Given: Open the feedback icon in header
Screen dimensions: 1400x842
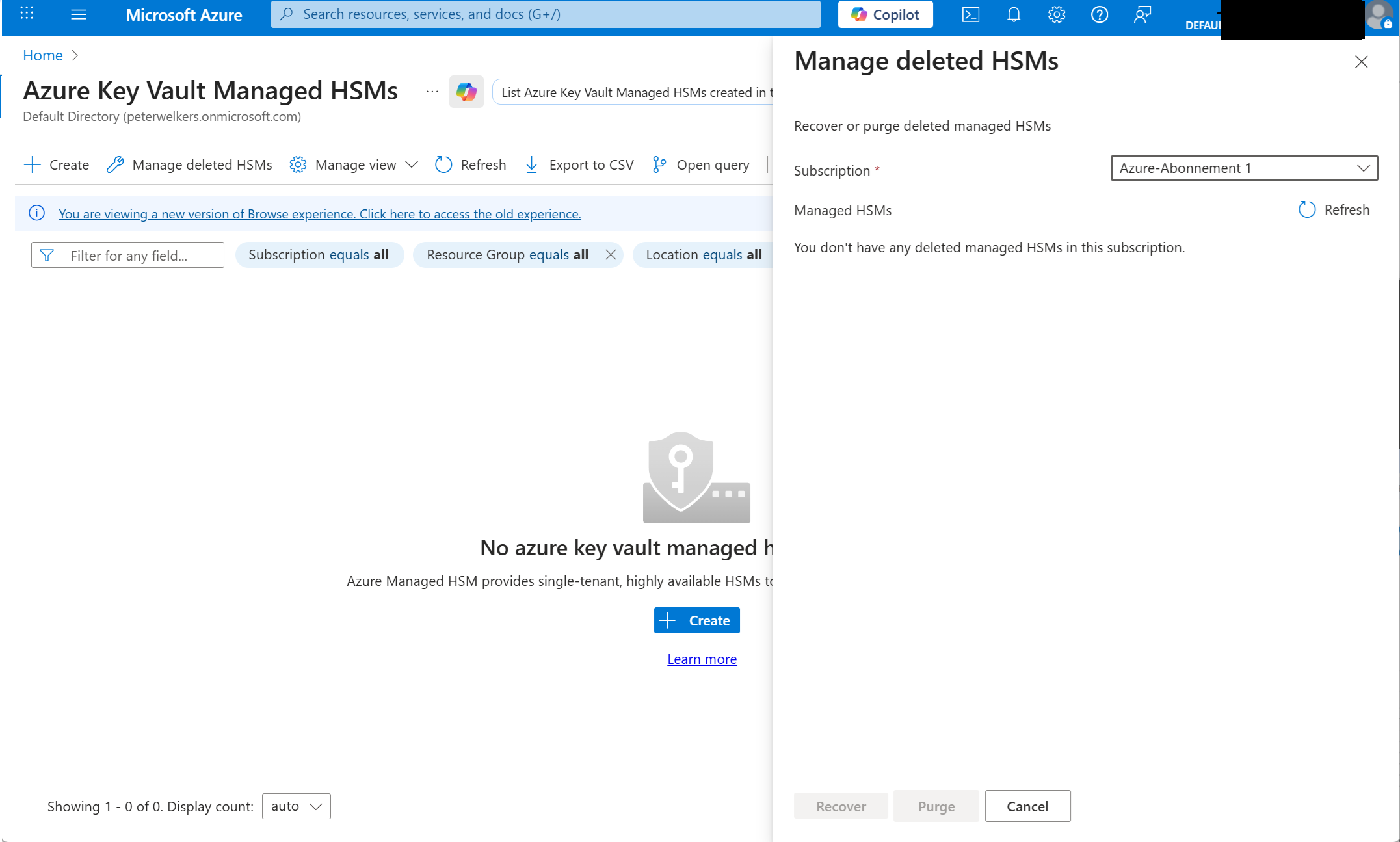Looking at the screenshot, I should coord(1142,14).
